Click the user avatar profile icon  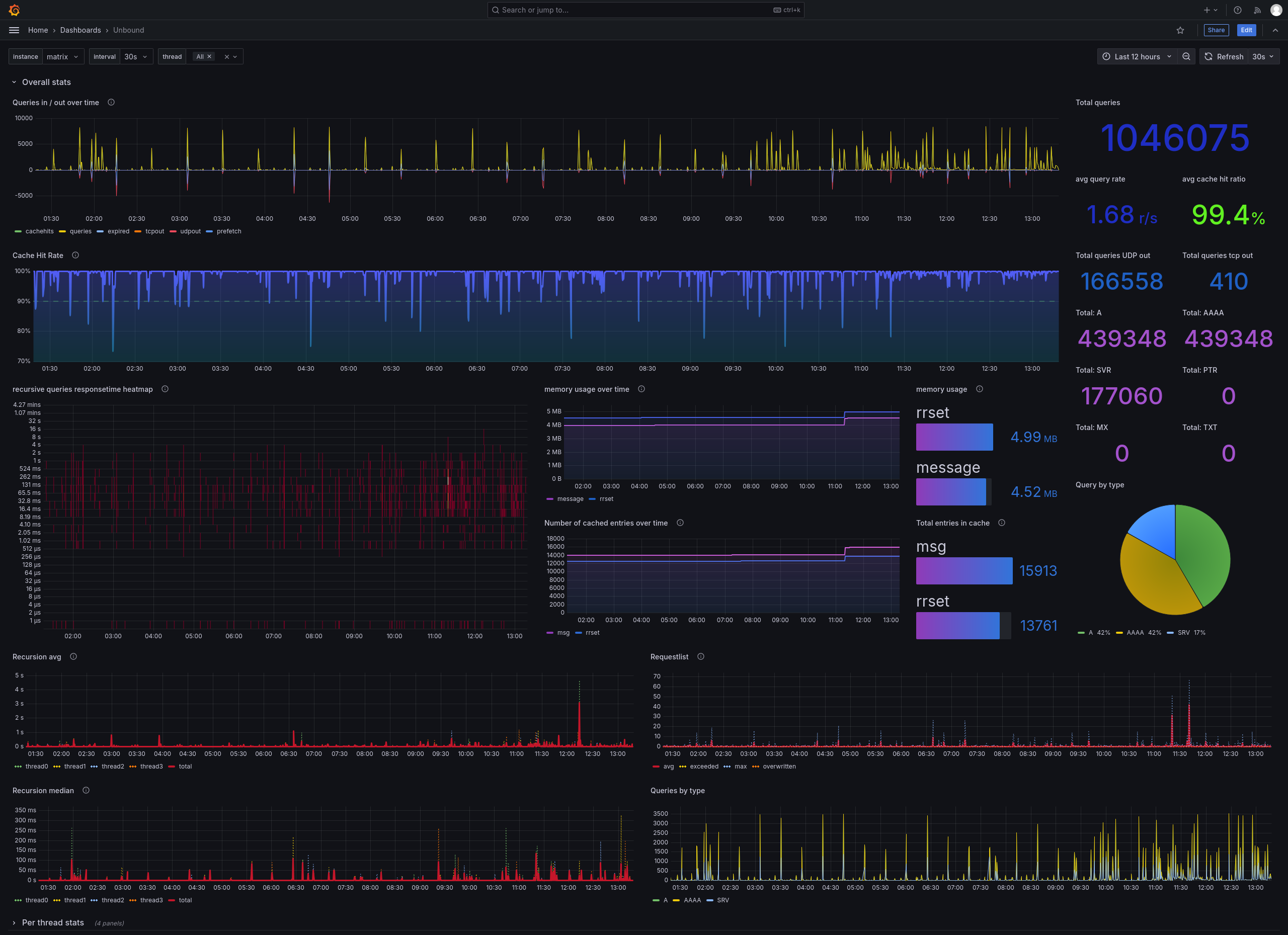click(x=1275, y=10)
